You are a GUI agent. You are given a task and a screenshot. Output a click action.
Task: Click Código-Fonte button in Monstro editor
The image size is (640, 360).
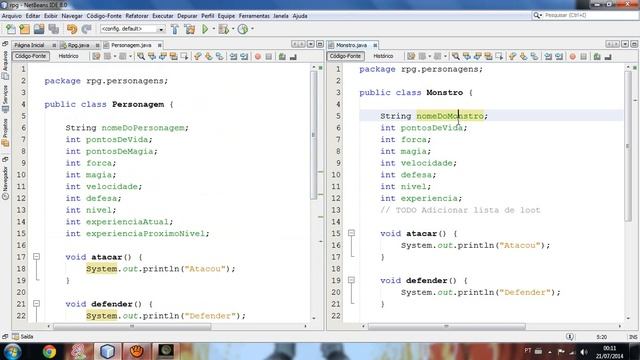tap(345, 56)
